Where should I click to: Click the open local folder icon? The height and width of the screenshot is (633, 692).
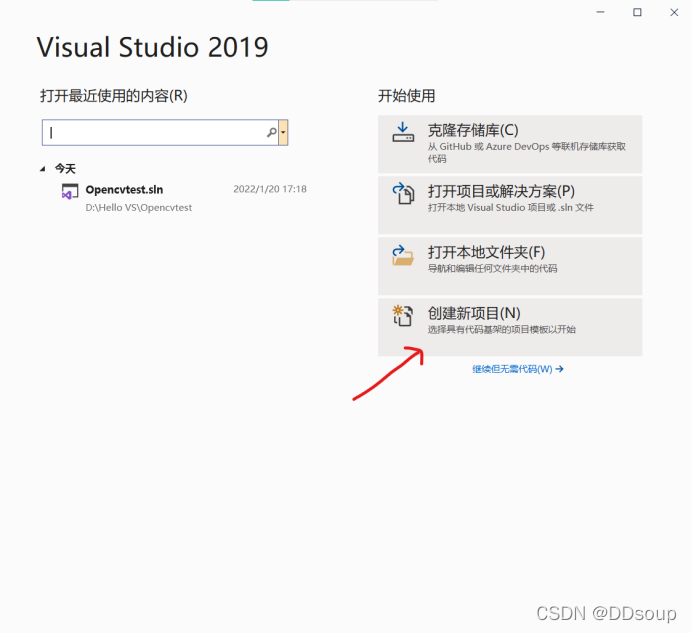coord(403,255)
